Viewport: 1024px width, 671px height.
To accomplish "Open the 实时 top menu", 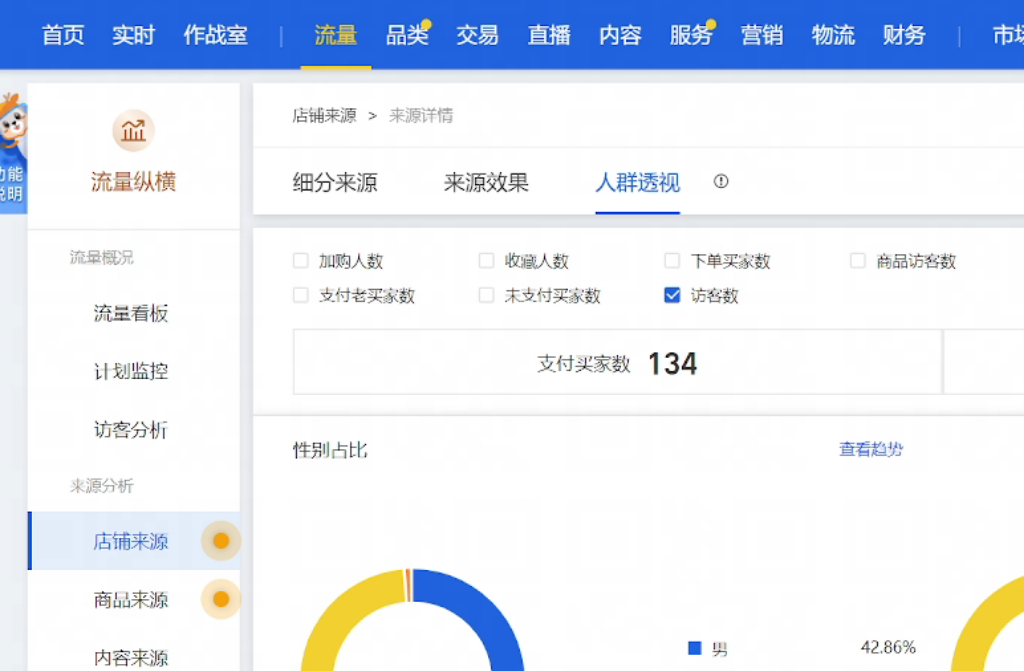I will [x=133, y=35].
